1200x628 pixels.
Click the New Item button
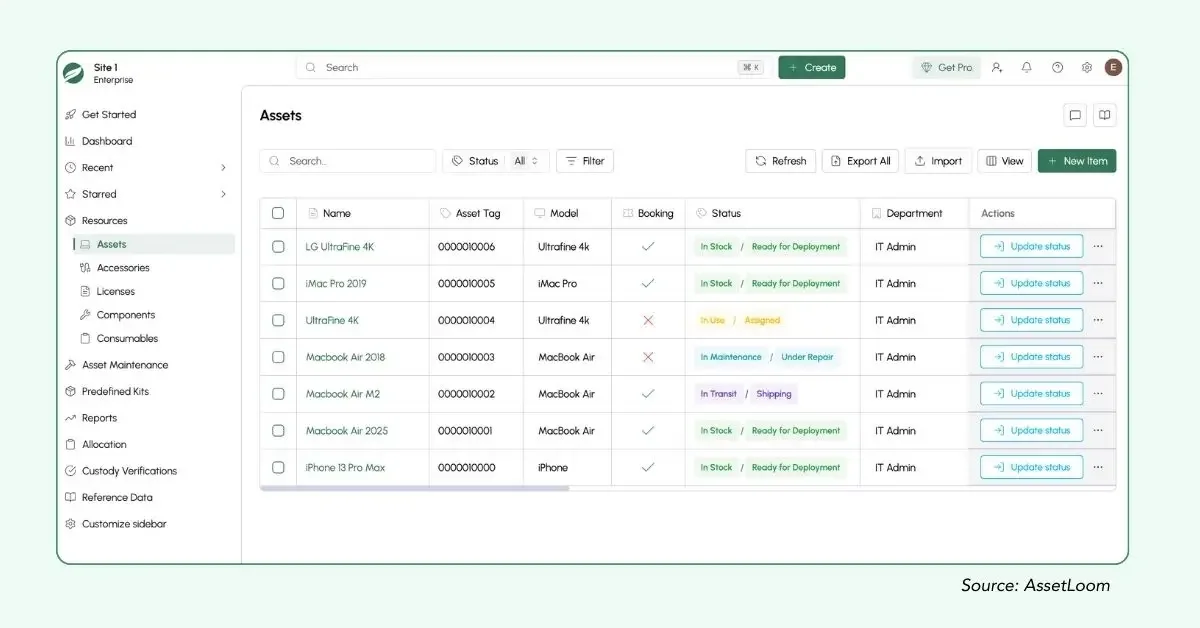[1076, 161]
